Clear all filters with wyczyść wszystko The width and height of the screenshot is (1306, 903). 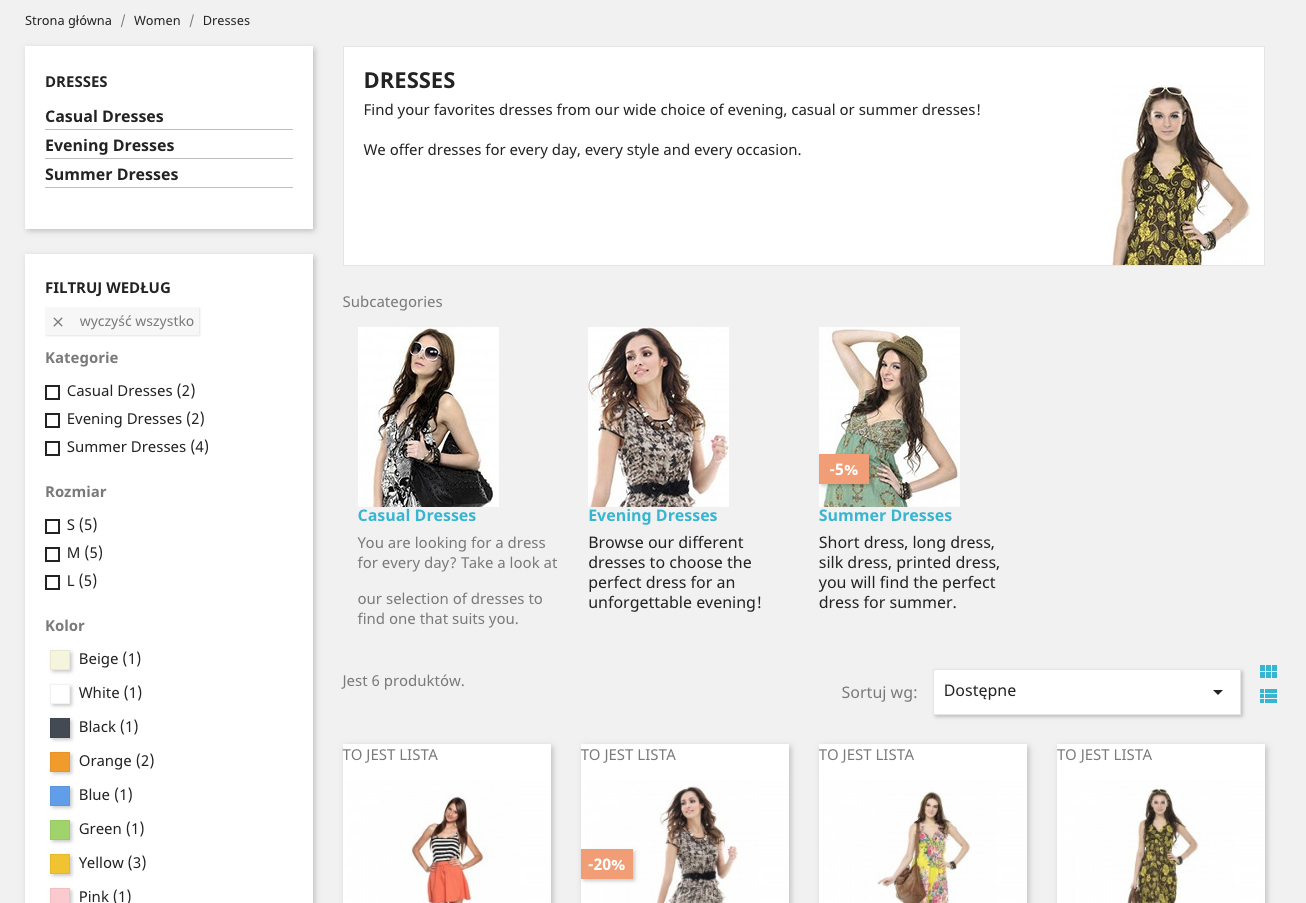(x=123, y=321)
